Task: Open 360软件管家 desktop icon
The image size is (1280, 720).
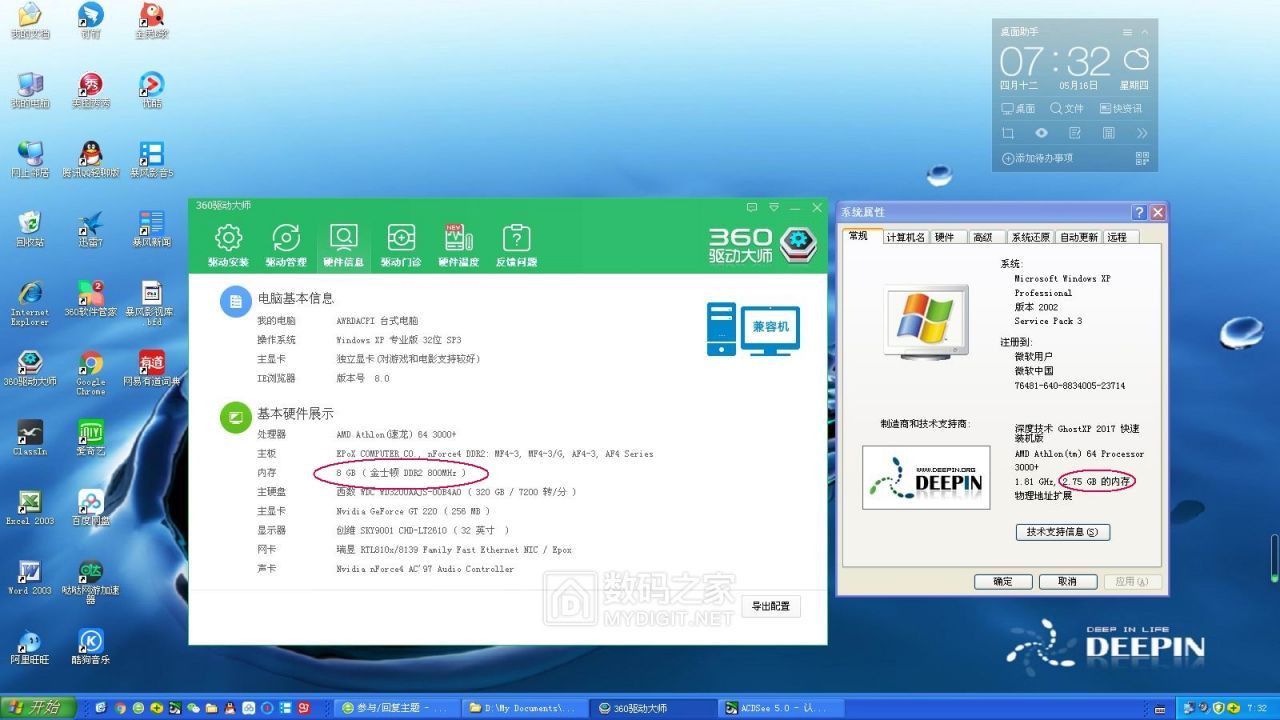Action: [x=91, y=299]
